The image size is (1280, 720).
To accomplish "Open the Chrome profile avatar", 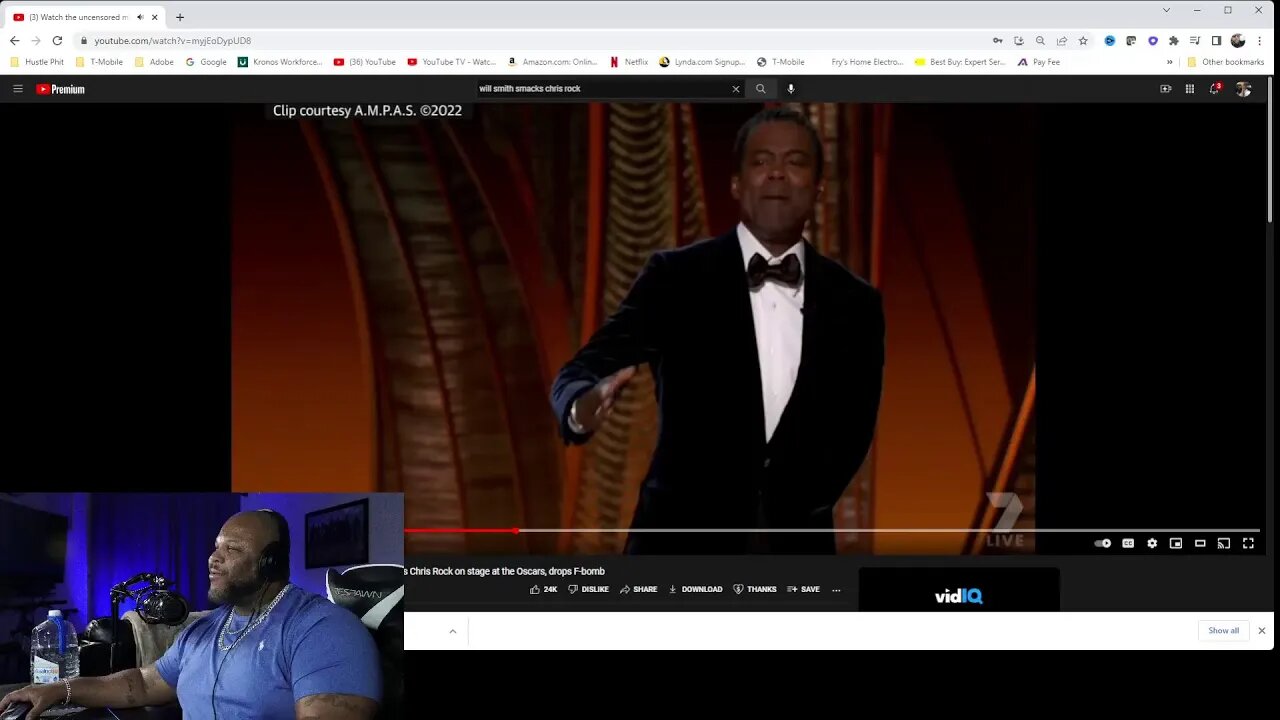I will click(x=1238, y=41).
